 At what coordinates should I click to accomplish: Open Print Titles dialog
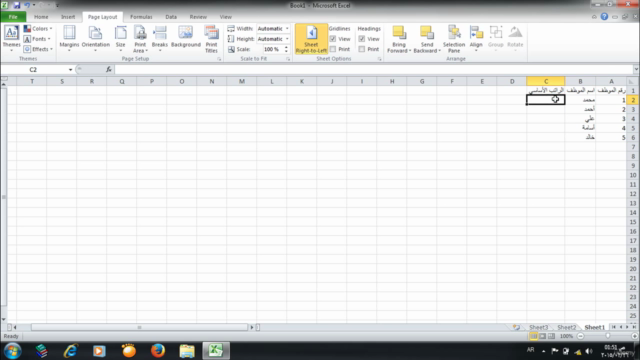pos(211,39)
